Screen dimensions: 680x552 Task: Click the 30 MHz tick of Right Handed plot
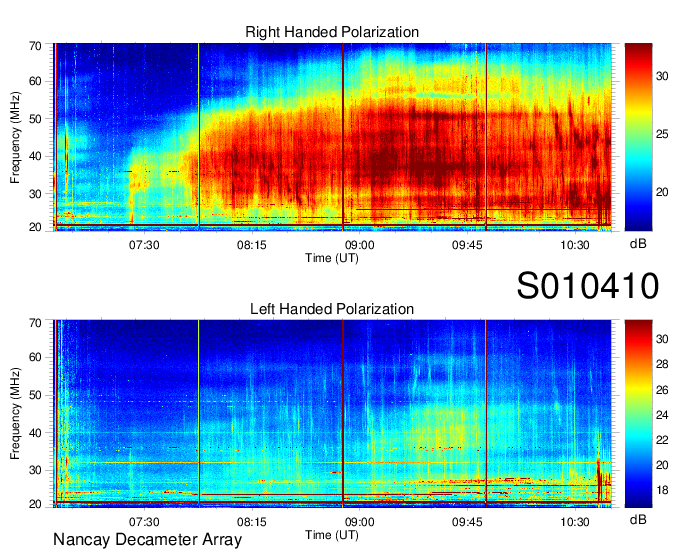pyautogui.click(x=35, y=194)
